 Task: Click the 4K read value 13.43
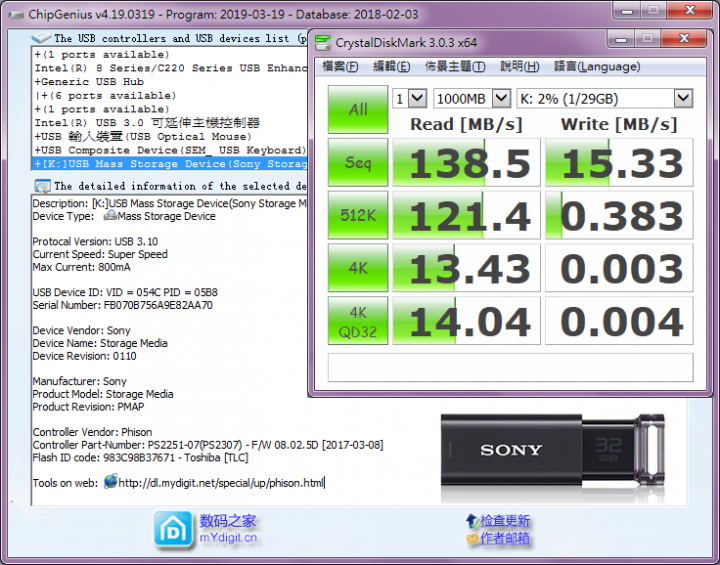[466, 268]
